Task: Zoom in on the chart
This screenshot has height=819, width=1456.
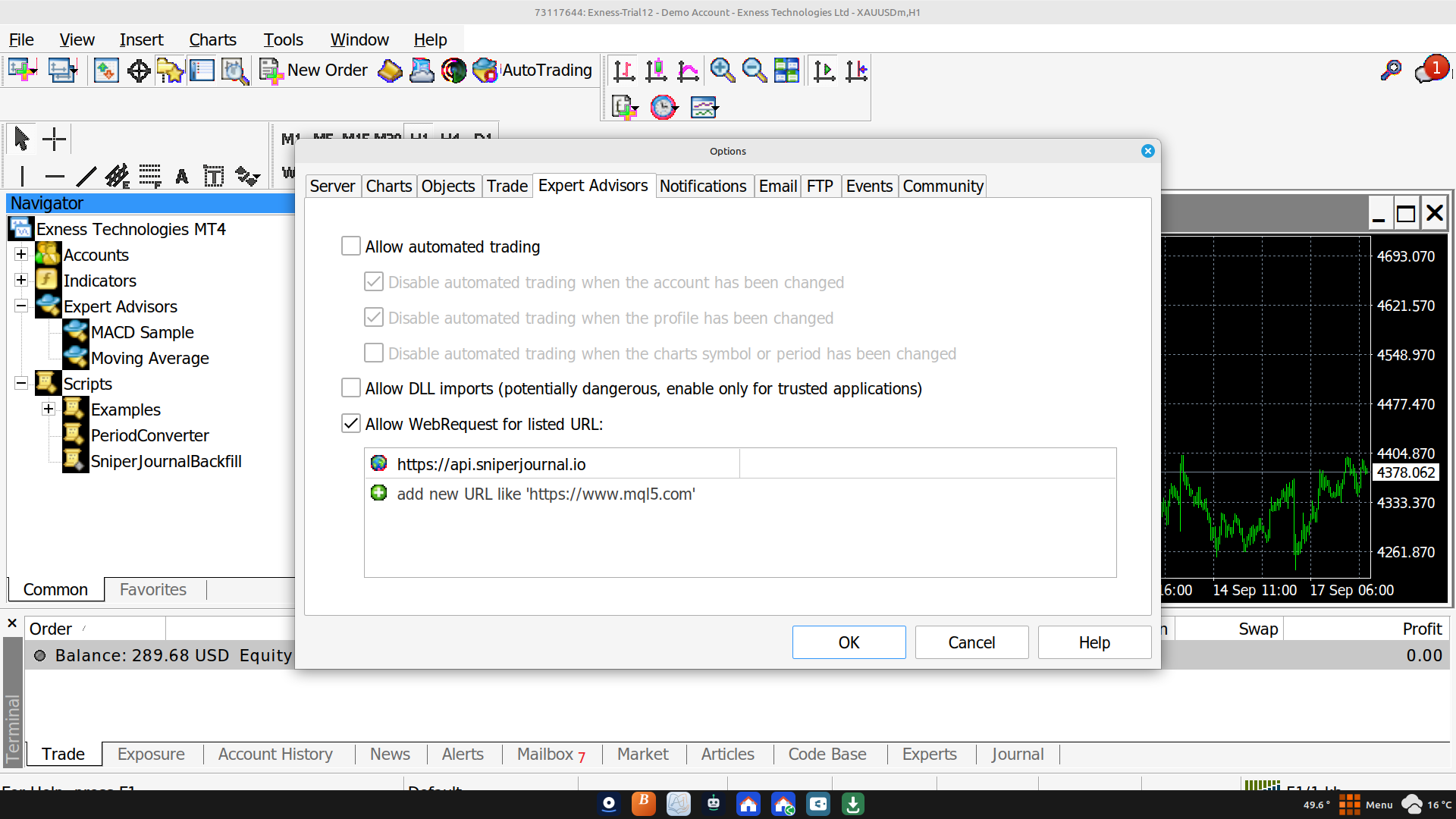Action: (722, 71)
